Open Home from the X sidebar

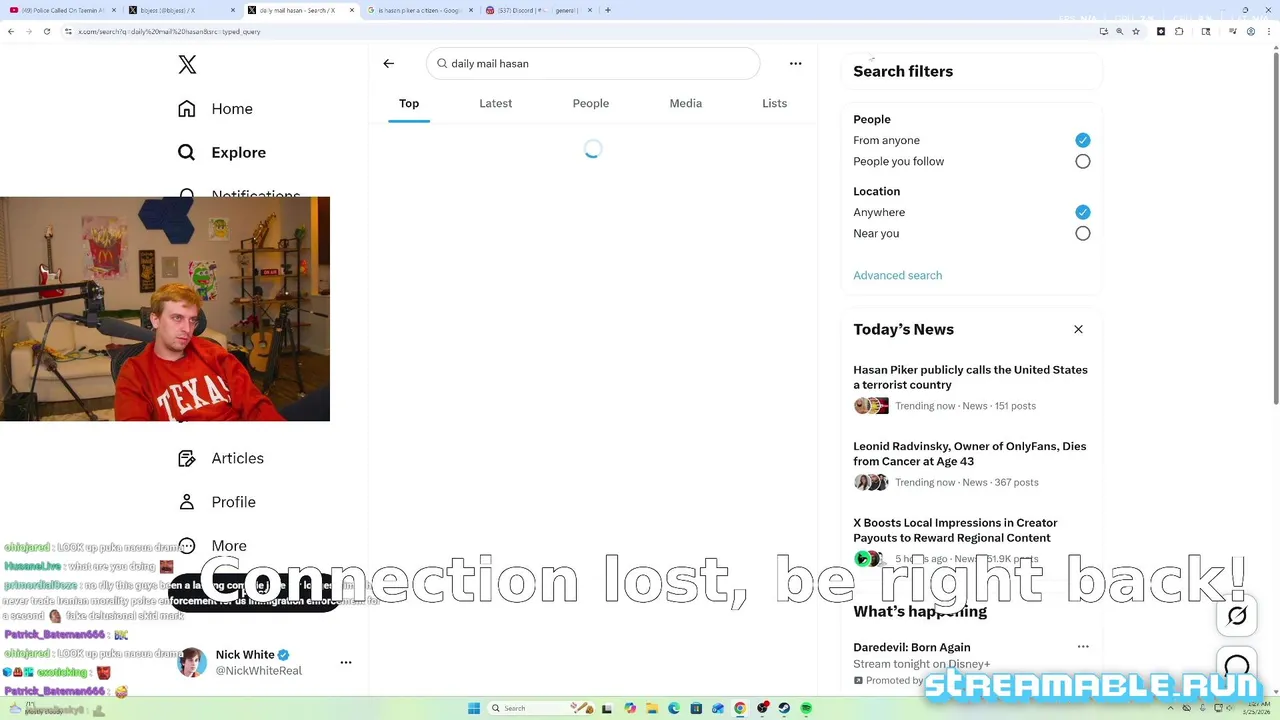coord(217,109)
